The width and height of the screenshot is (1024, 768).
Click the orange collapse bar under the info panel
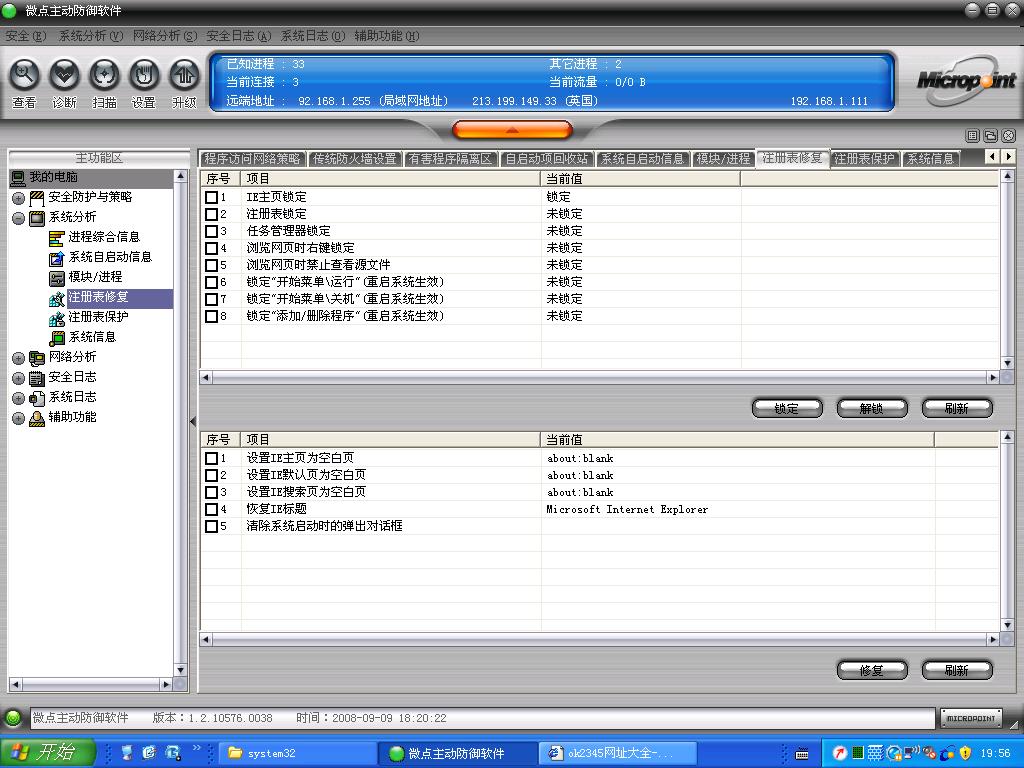[x=512, y=130]
